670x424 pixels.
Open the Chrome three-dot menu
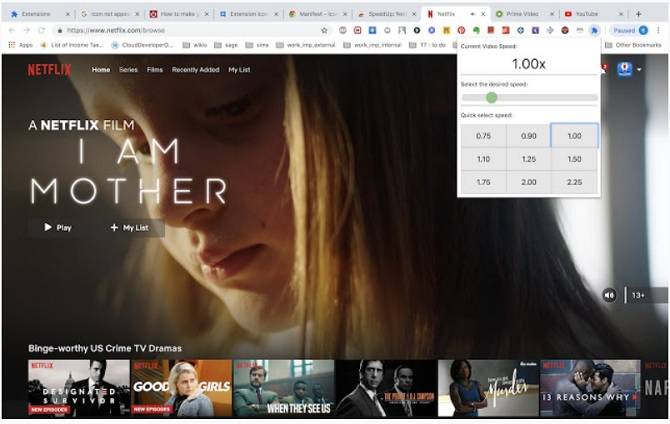click(x=658, y=30)
